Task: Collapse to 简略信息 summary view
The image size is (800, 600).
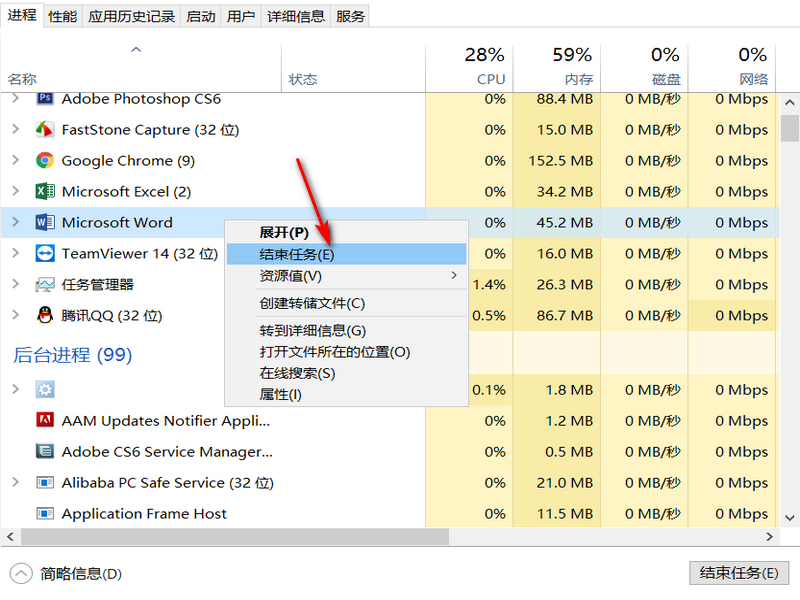Action: click(x=67, y=574)
